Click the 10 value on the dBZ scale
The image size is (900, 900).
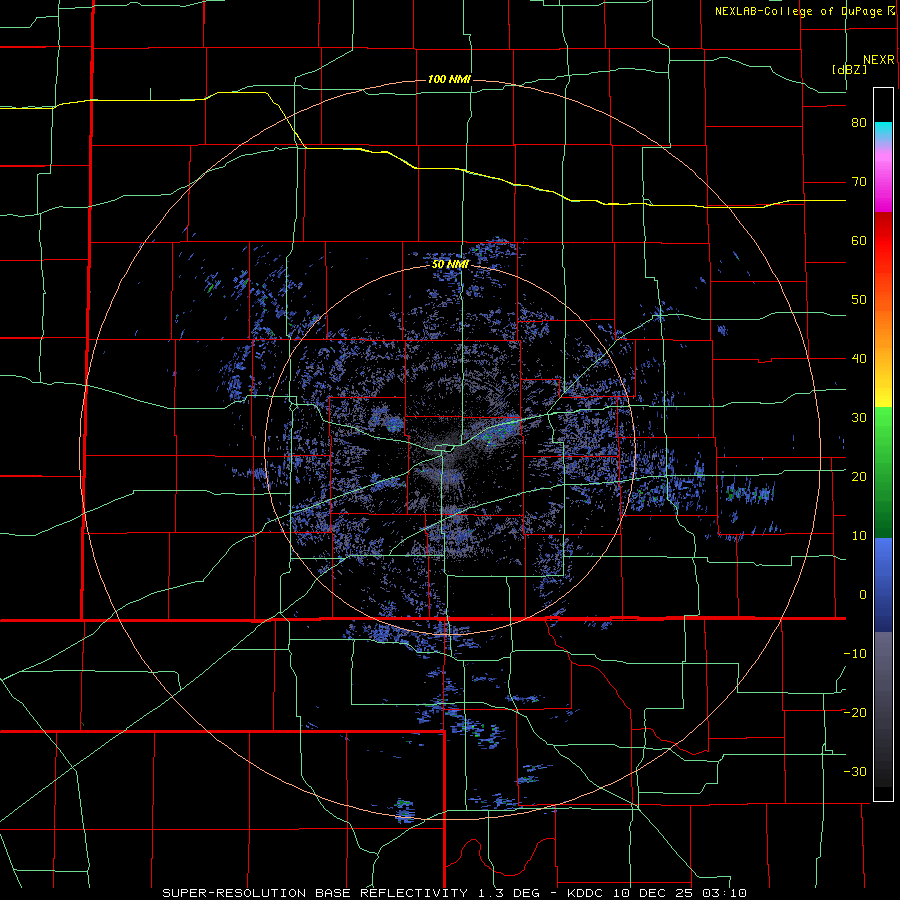pyautogui.click(x=859, y=536)
